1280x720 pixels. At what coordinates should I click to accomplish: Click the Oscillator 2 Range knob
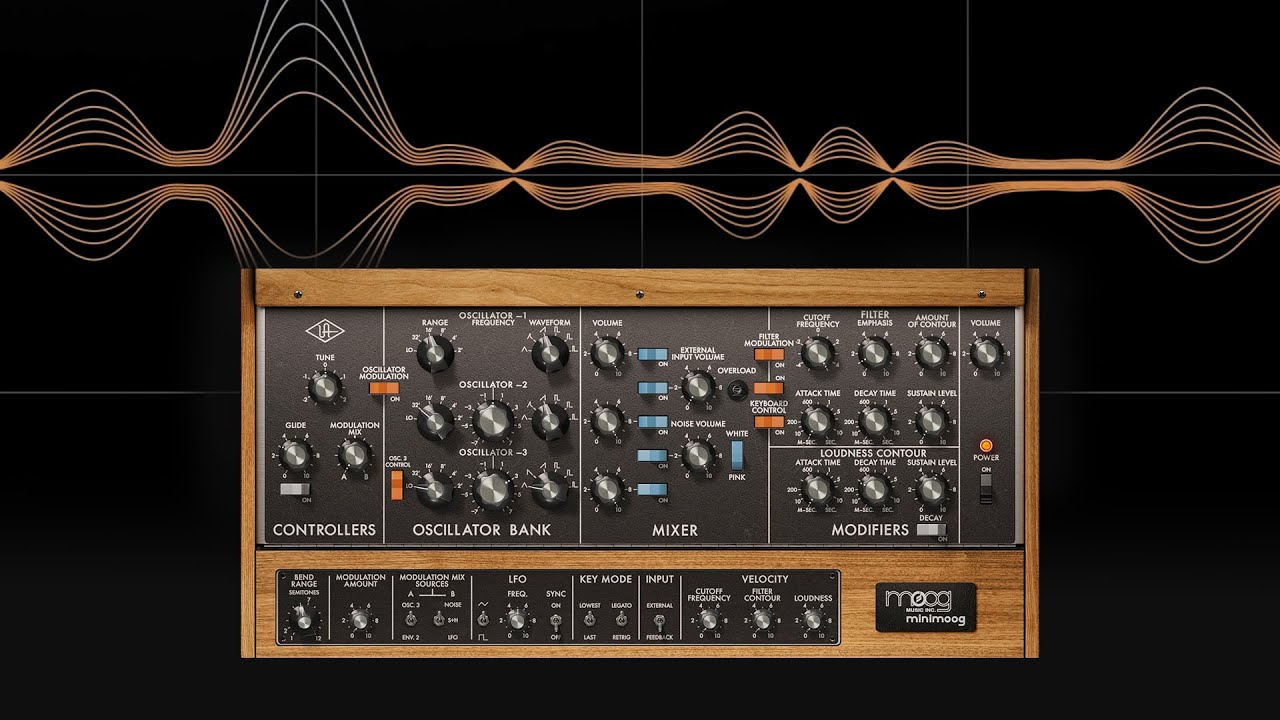click(x=435, y=421)
